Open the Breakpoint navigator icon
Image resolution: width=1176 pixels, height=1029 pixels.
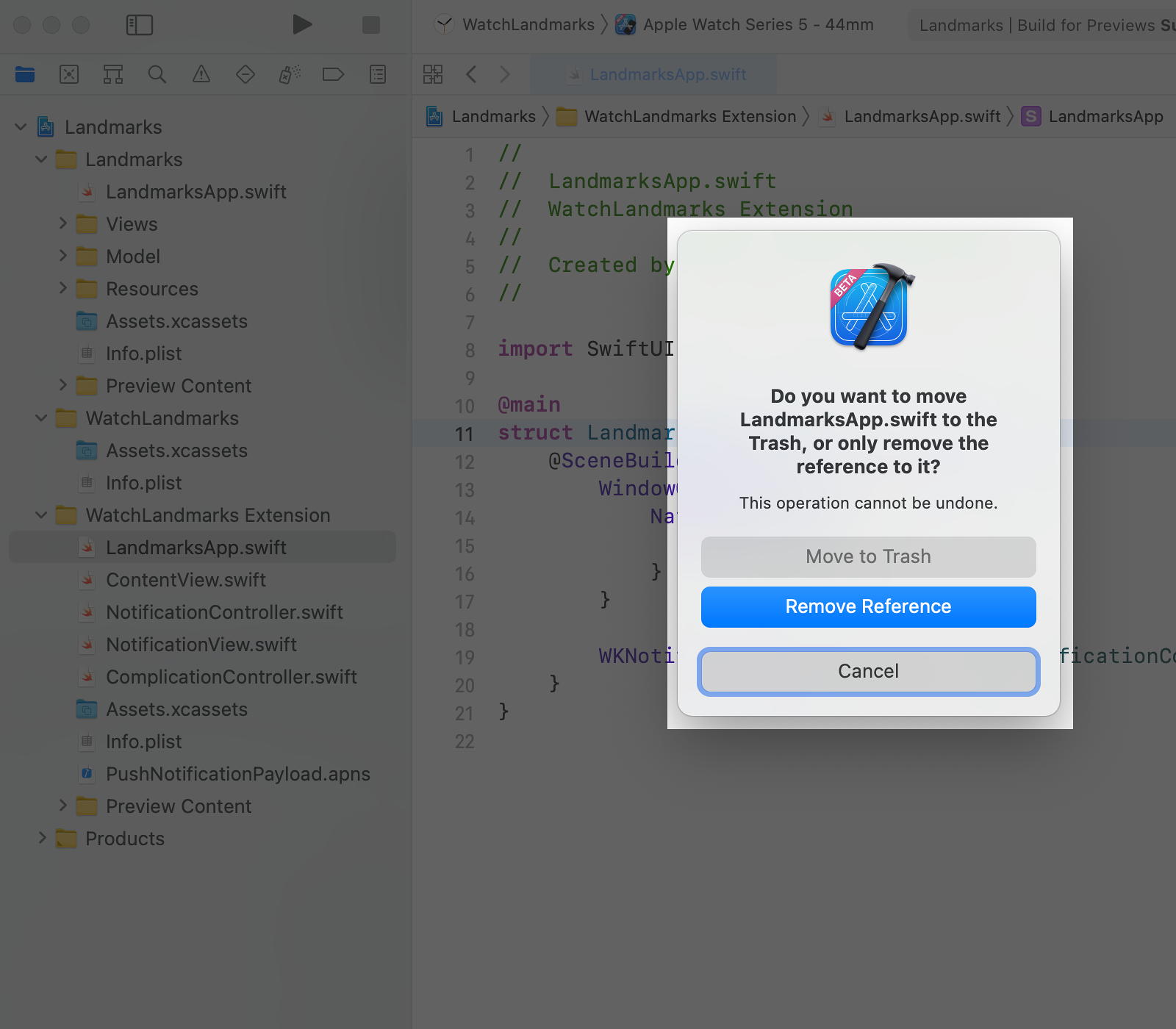[x=334, y=74]
